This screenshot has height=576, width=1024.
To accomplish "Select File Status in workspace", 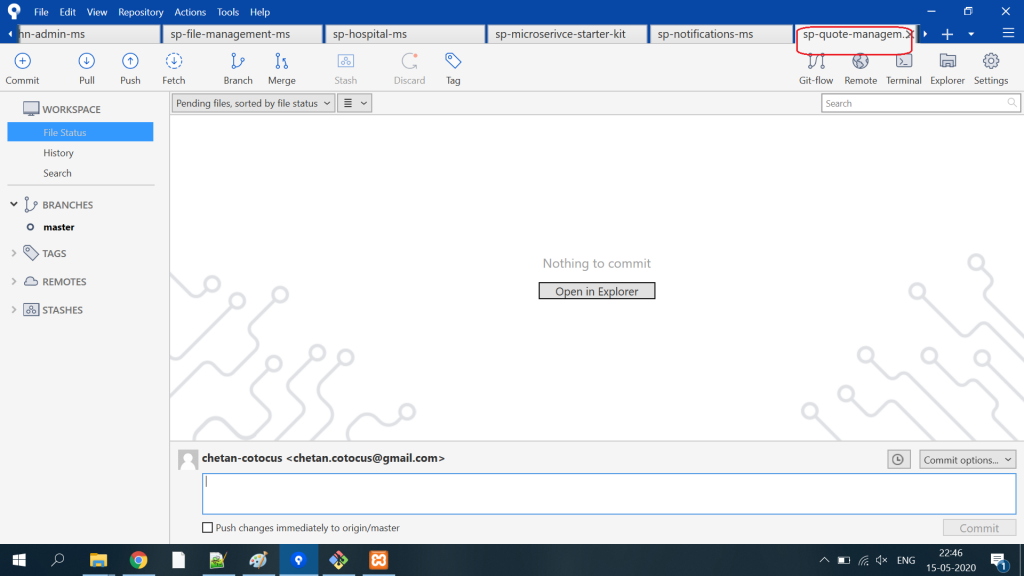I will point(80,132).
